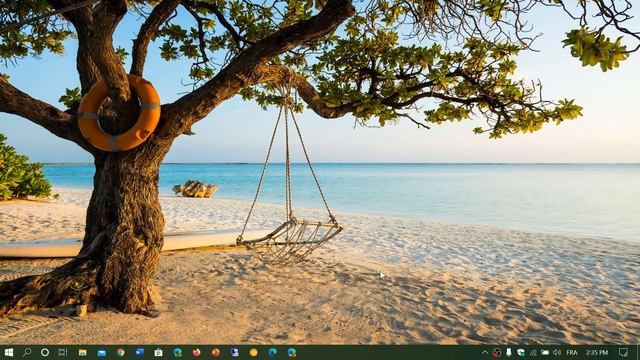The image size is (640, 360).
Task: Open the network Wi-Fi tray icon
Action: coord(533,353)
